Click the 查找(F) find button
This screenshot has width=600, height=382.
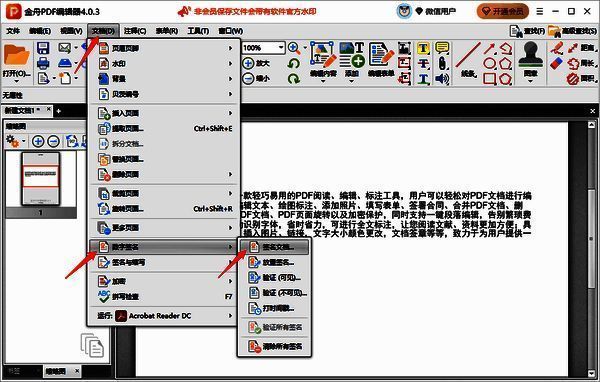(x=527, y=31)
